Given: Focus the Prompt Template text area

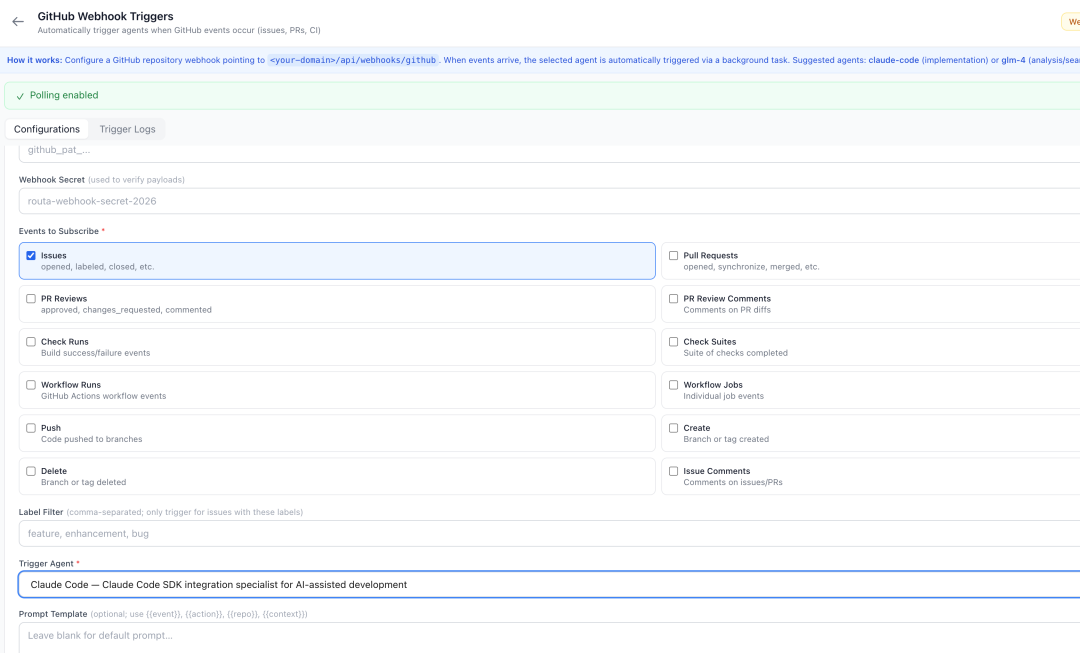Looking at the screenshot, I should tap(549, 638).
